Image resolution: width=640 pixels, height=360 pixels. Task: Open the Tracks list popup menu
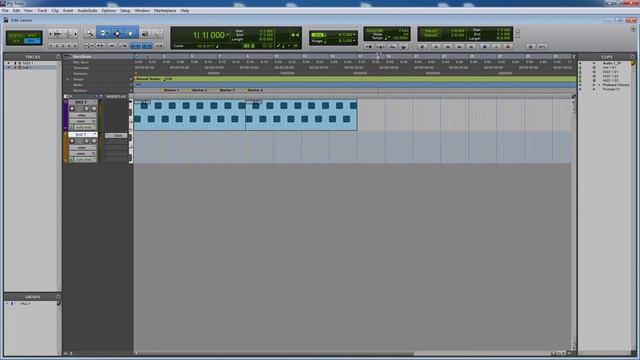pos(58,57)
